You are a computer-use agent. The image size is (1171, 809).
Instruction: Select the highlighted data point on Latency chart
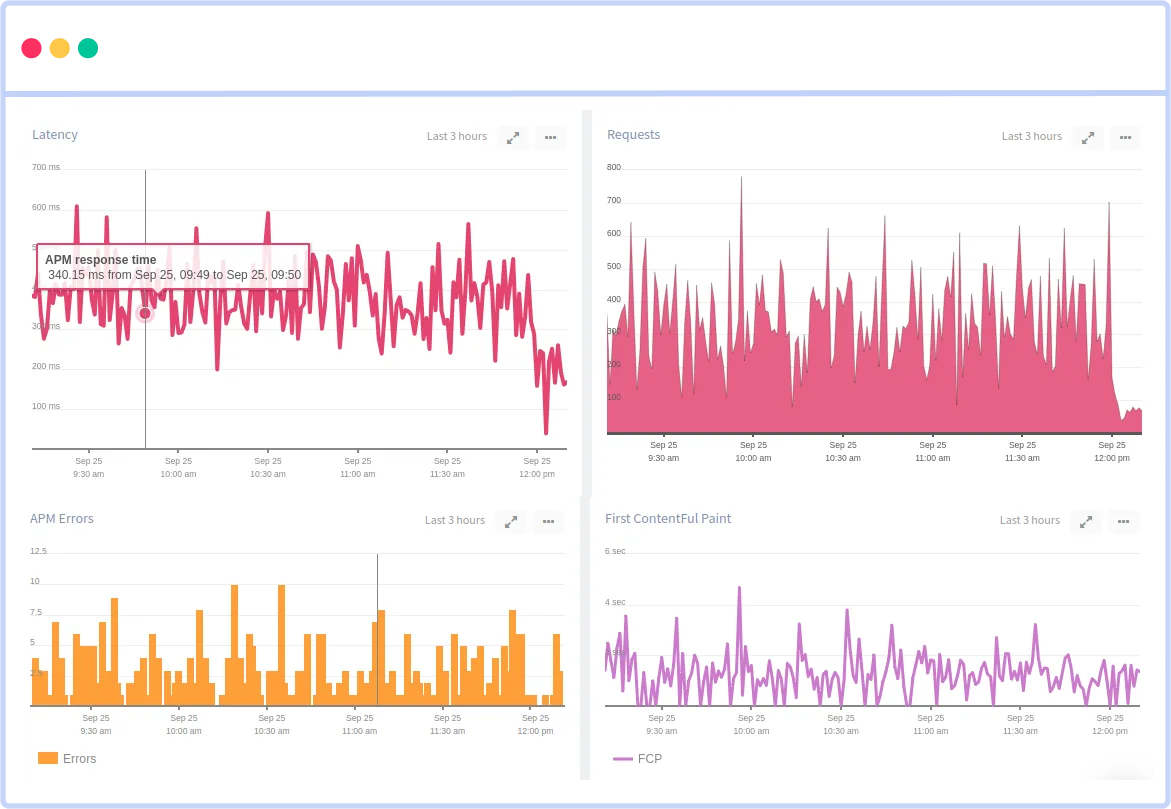[x=145, y=314]
